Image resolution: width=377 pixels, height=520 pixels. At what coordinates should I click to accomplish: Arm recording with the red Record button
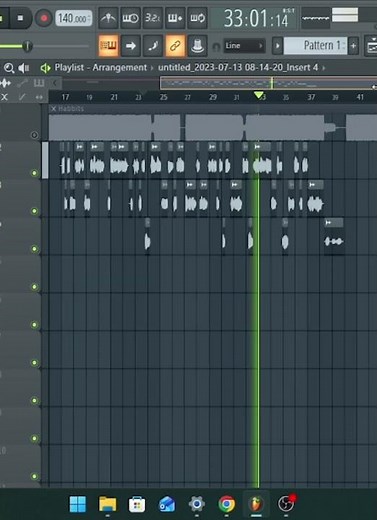pos(44,18)
